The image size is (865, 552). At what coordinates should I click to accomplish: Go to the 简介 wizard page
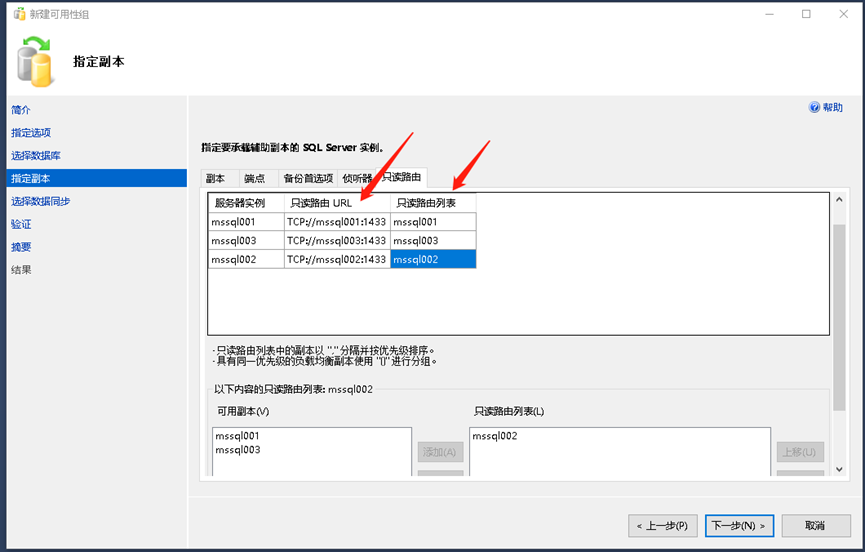(21, 110)
